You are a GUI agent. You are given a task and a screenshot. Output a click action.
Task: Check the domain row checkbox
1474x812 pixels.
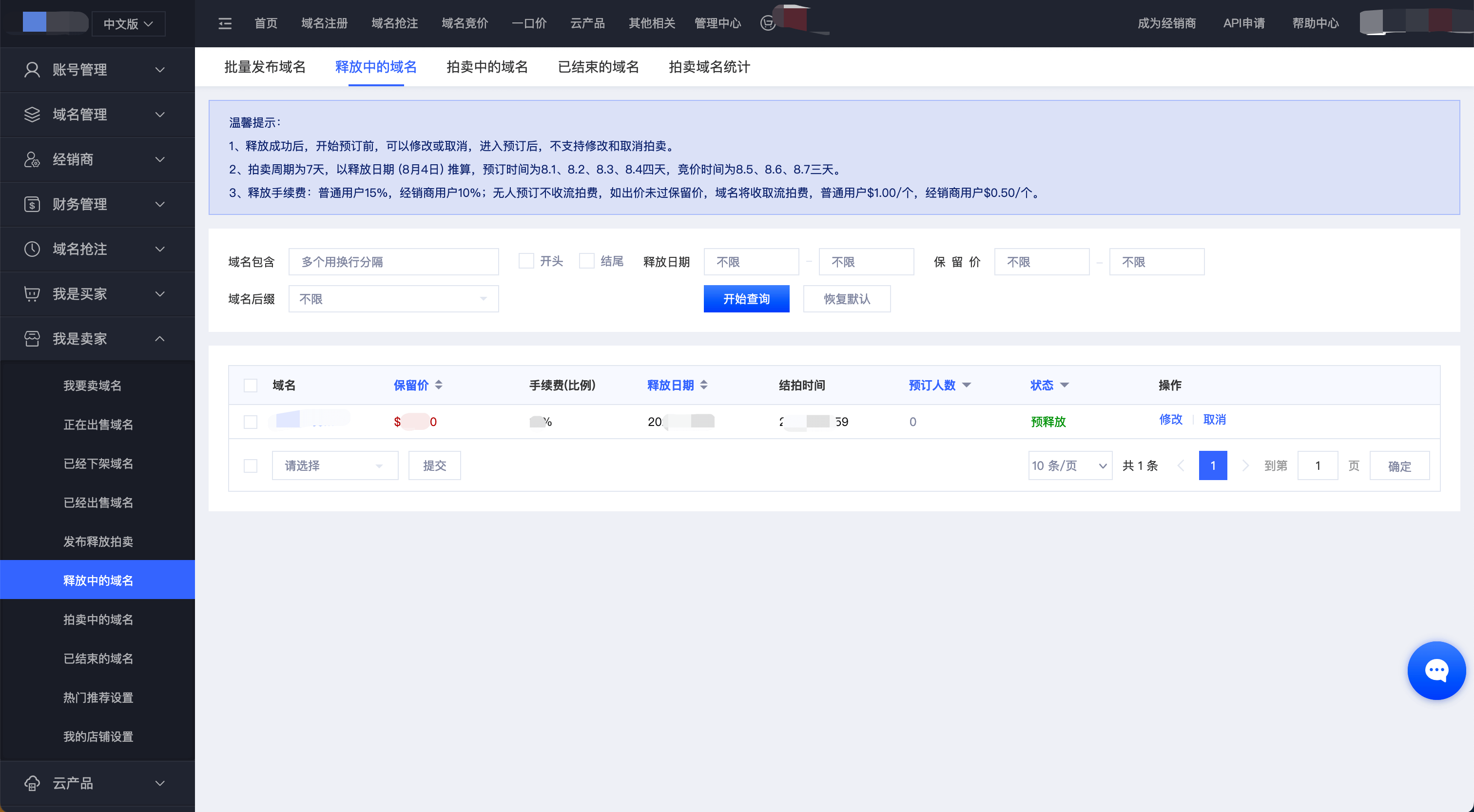251,422
